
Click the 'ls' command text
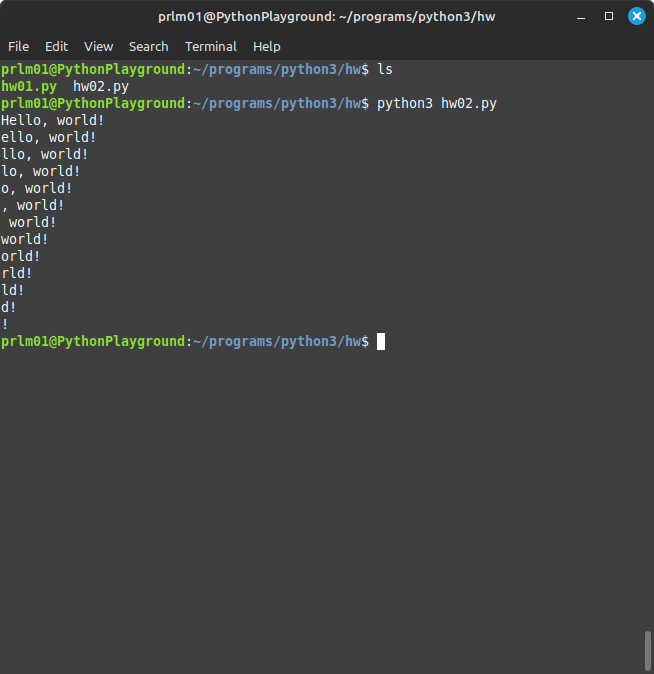point(385,69)
